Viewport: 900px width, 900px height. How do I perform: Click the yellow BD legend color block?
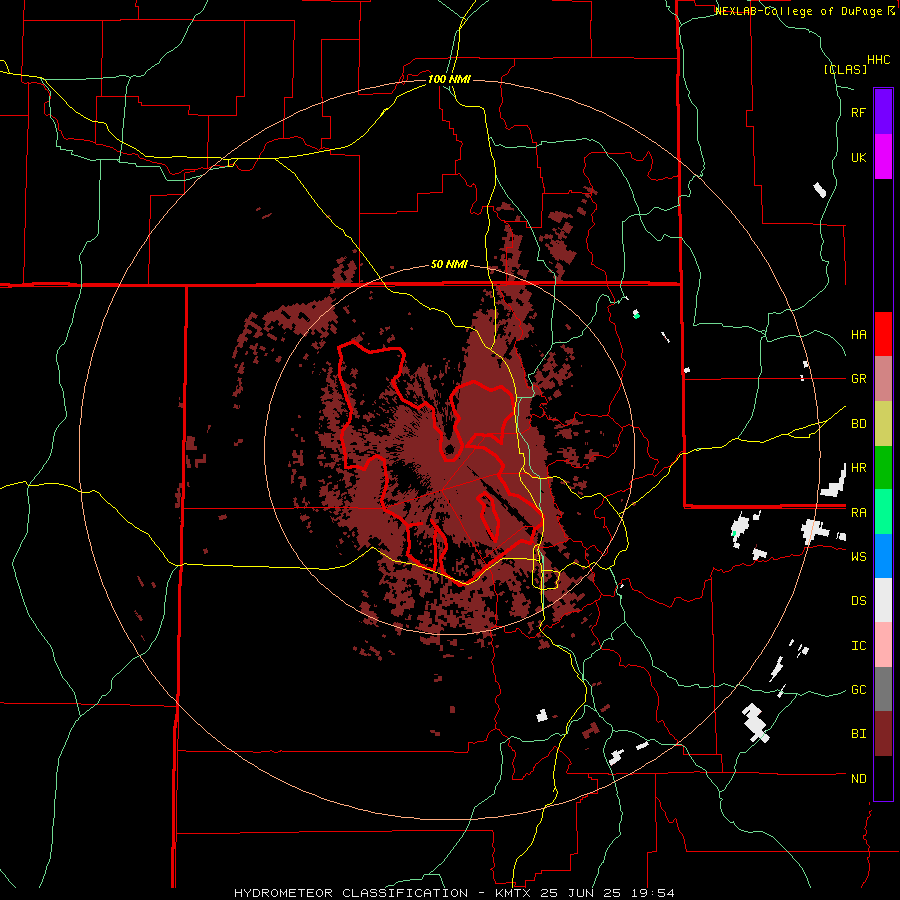[883, 424]
